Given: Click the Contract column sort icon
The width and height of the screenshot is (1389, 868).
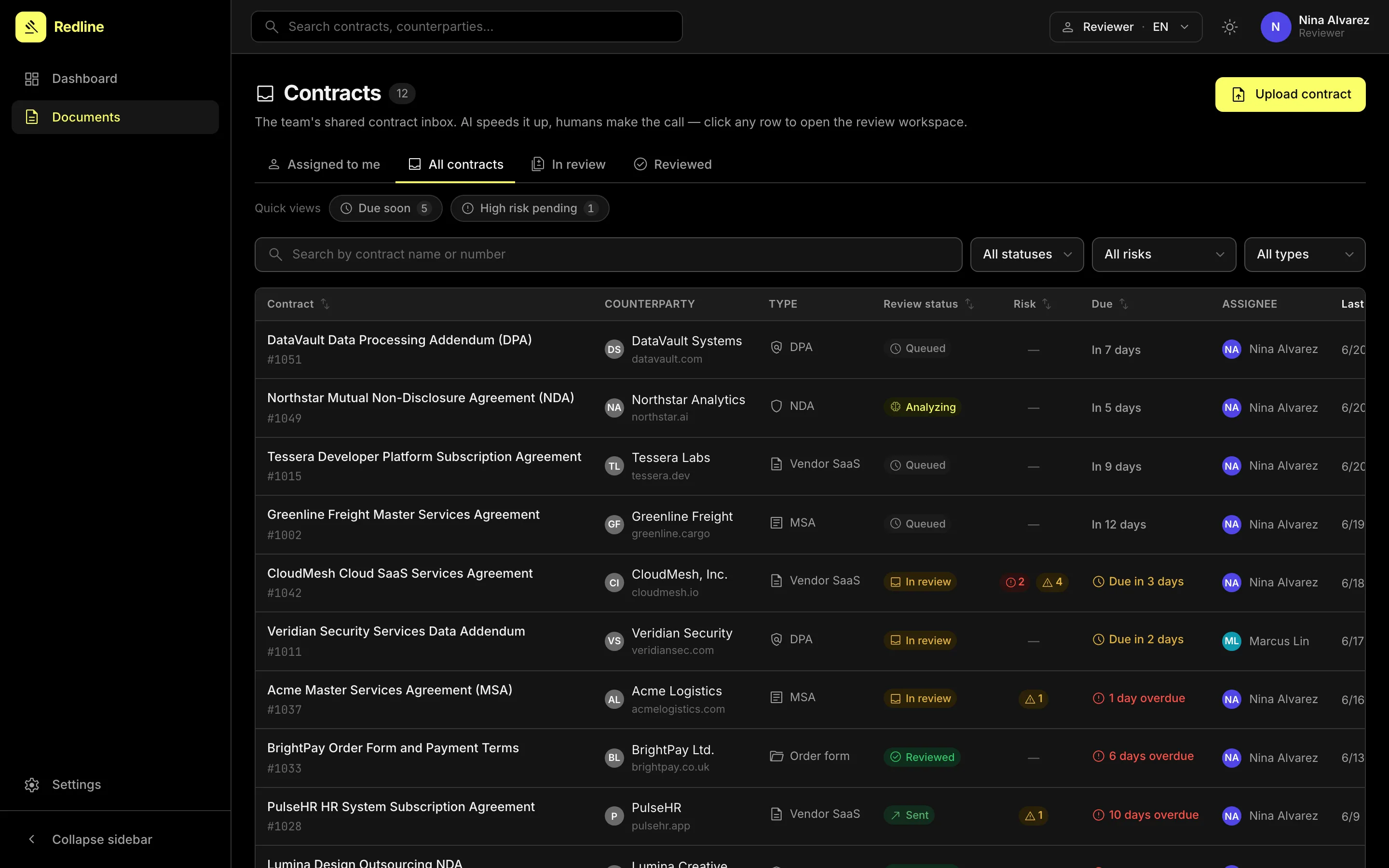Looking at the screenshot, I should click(325, 304).
